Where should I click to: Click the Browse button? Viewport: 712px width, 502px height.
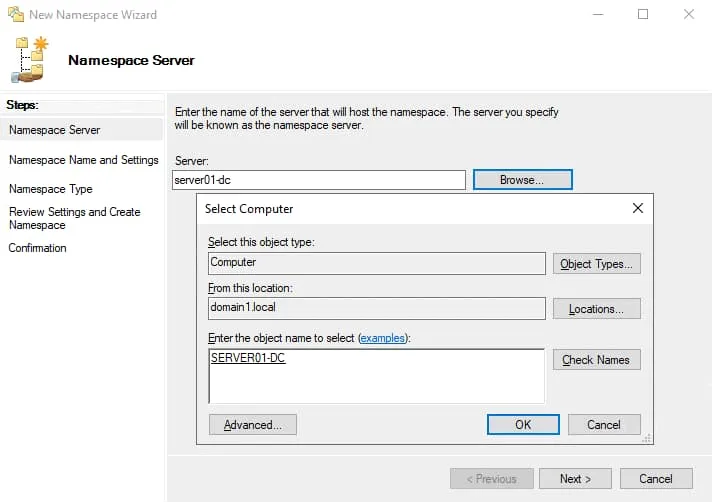point(522,180)
